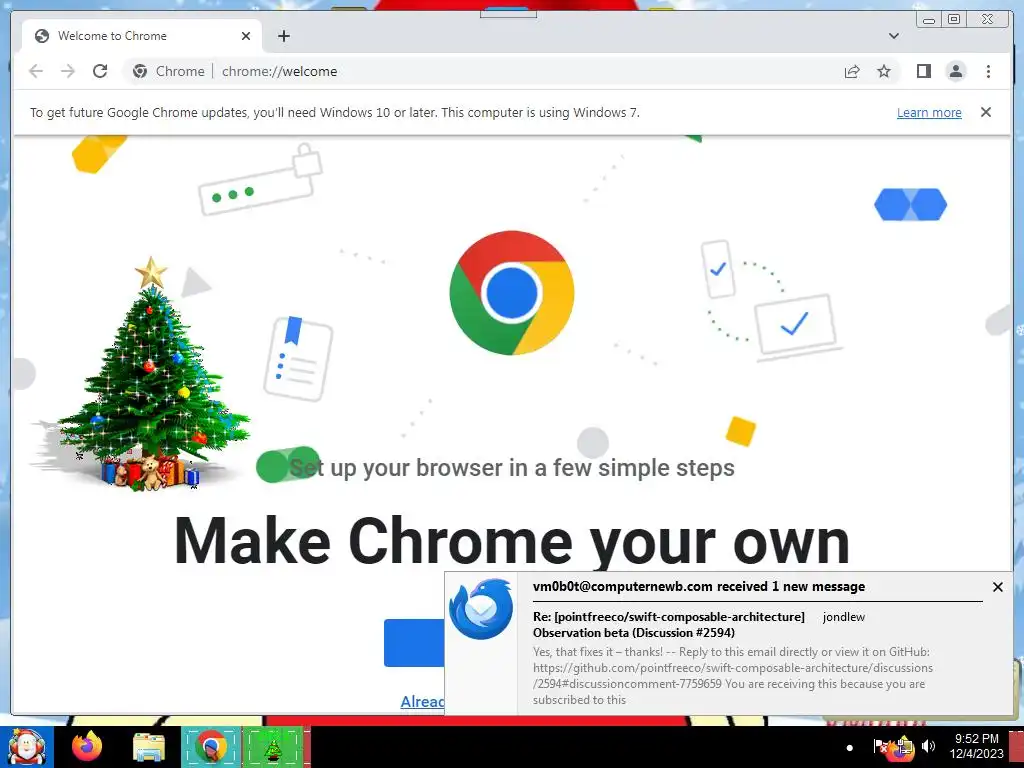Open Action Center flag tray icon
The height and width of the screenshot is (768, 1024).
[880, 746]
